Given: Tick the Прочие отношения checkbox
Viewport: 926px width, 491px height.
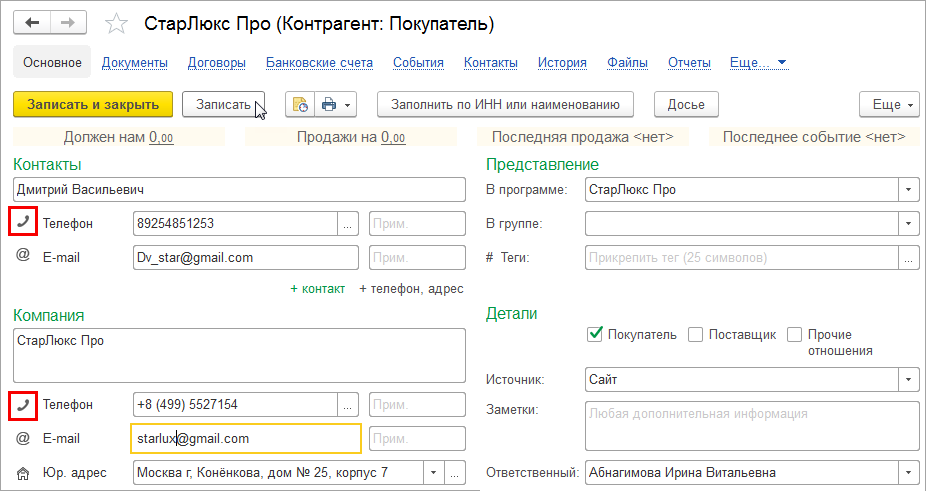Looking at the screenshot, I should (795, 334).
